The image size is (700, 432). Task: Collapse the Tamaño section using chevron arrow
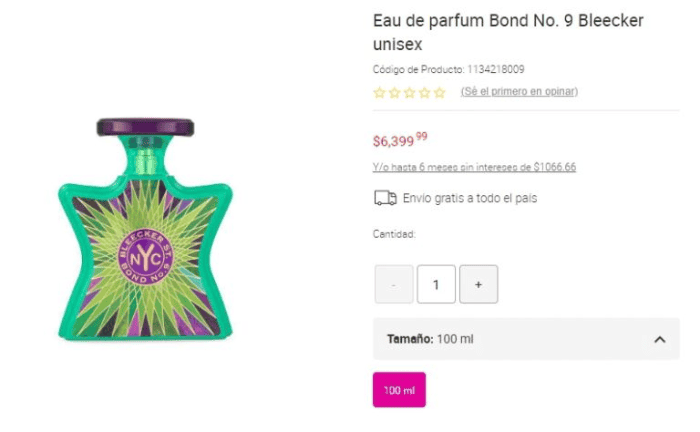(x=659, y=340)
